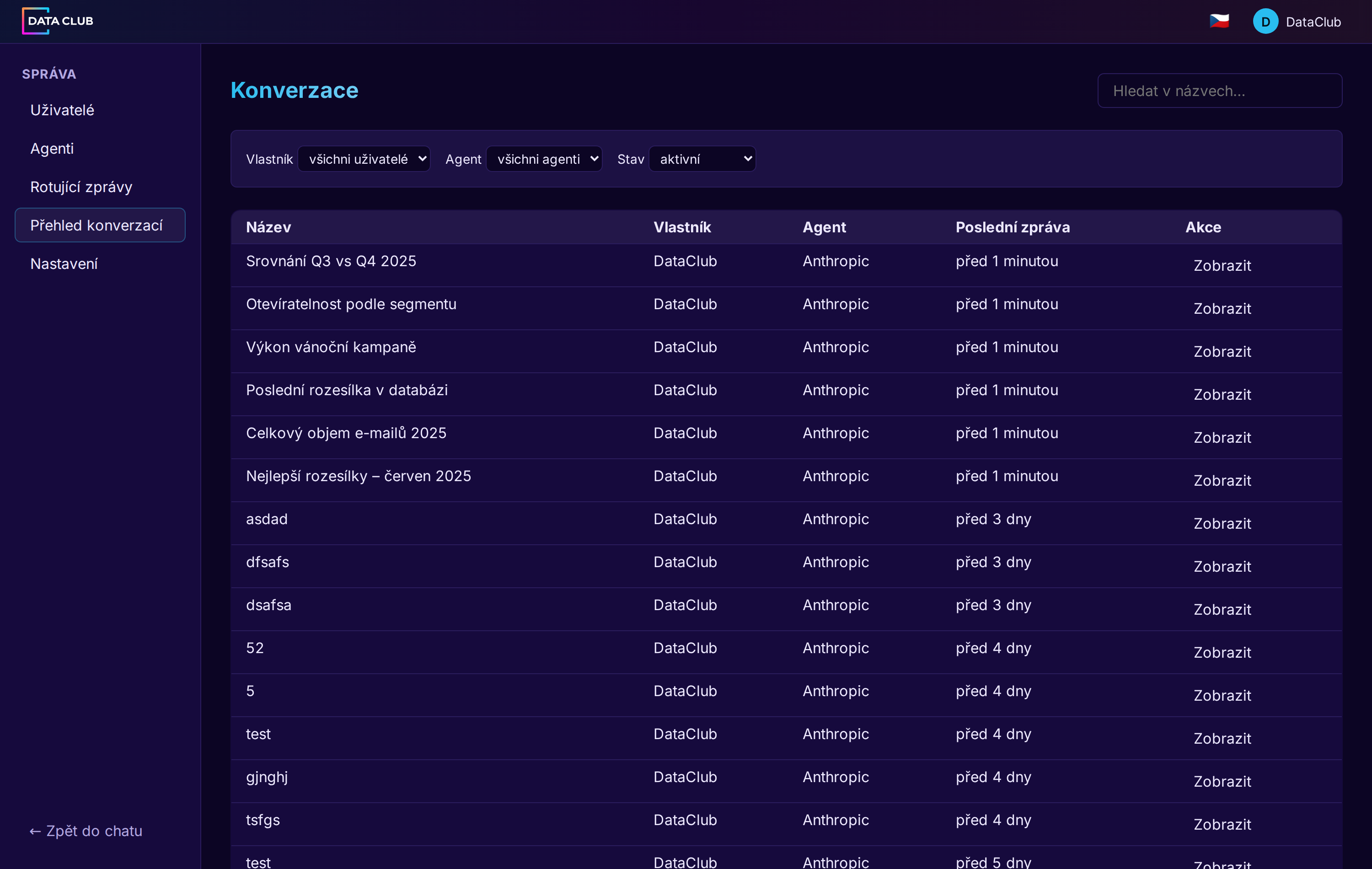1372x869 pixels.
Task: Zobrazit the Poslední rozesílka v databázi row
Action: (1222, 394)
